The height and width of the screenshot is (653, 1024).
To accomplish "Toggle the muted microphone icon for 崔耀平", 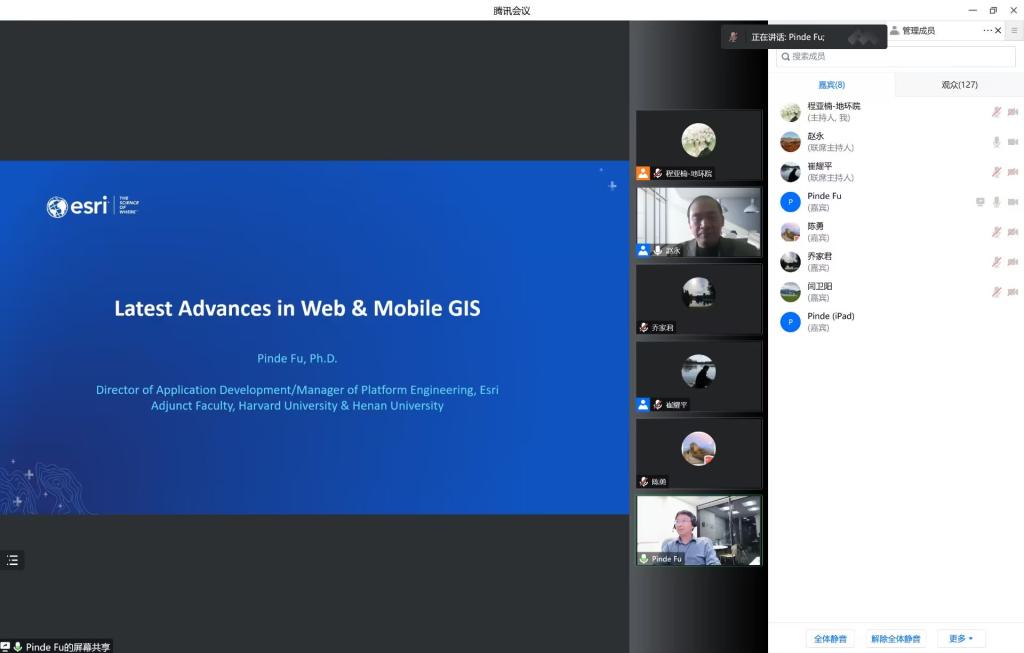I will [x=996, y=172].
